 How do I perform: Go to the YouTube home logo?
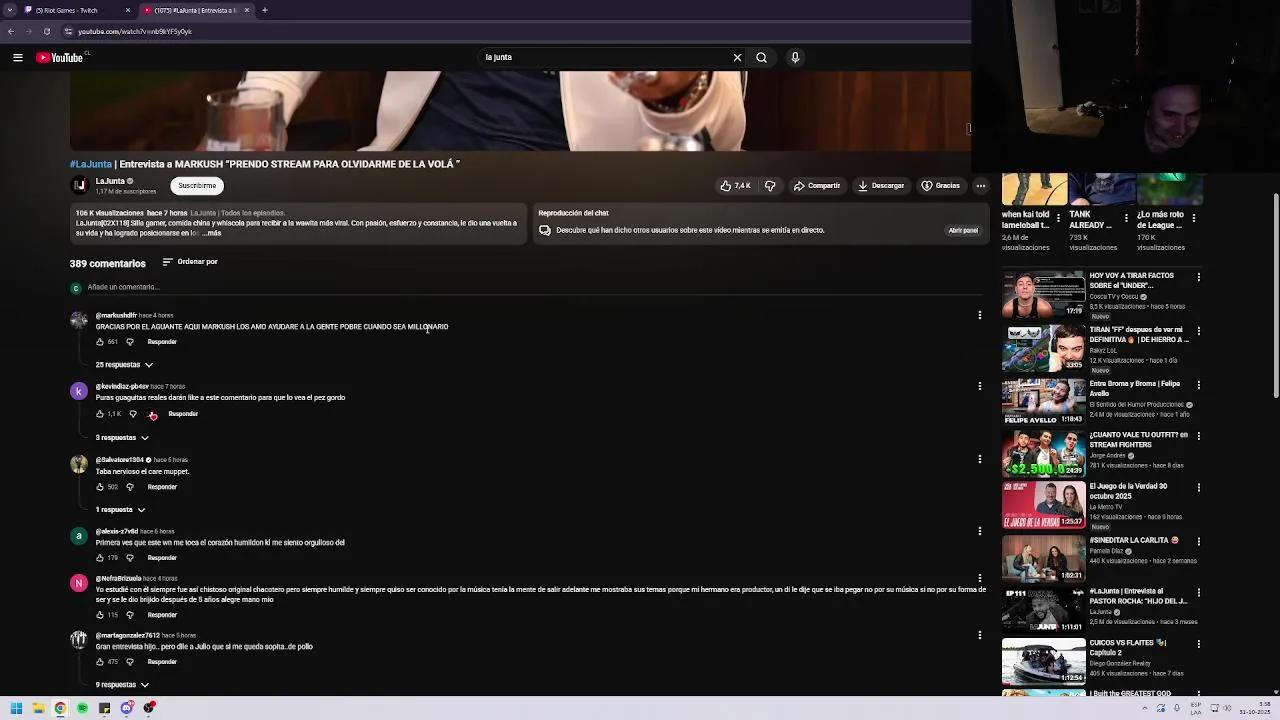coord(60,58)
